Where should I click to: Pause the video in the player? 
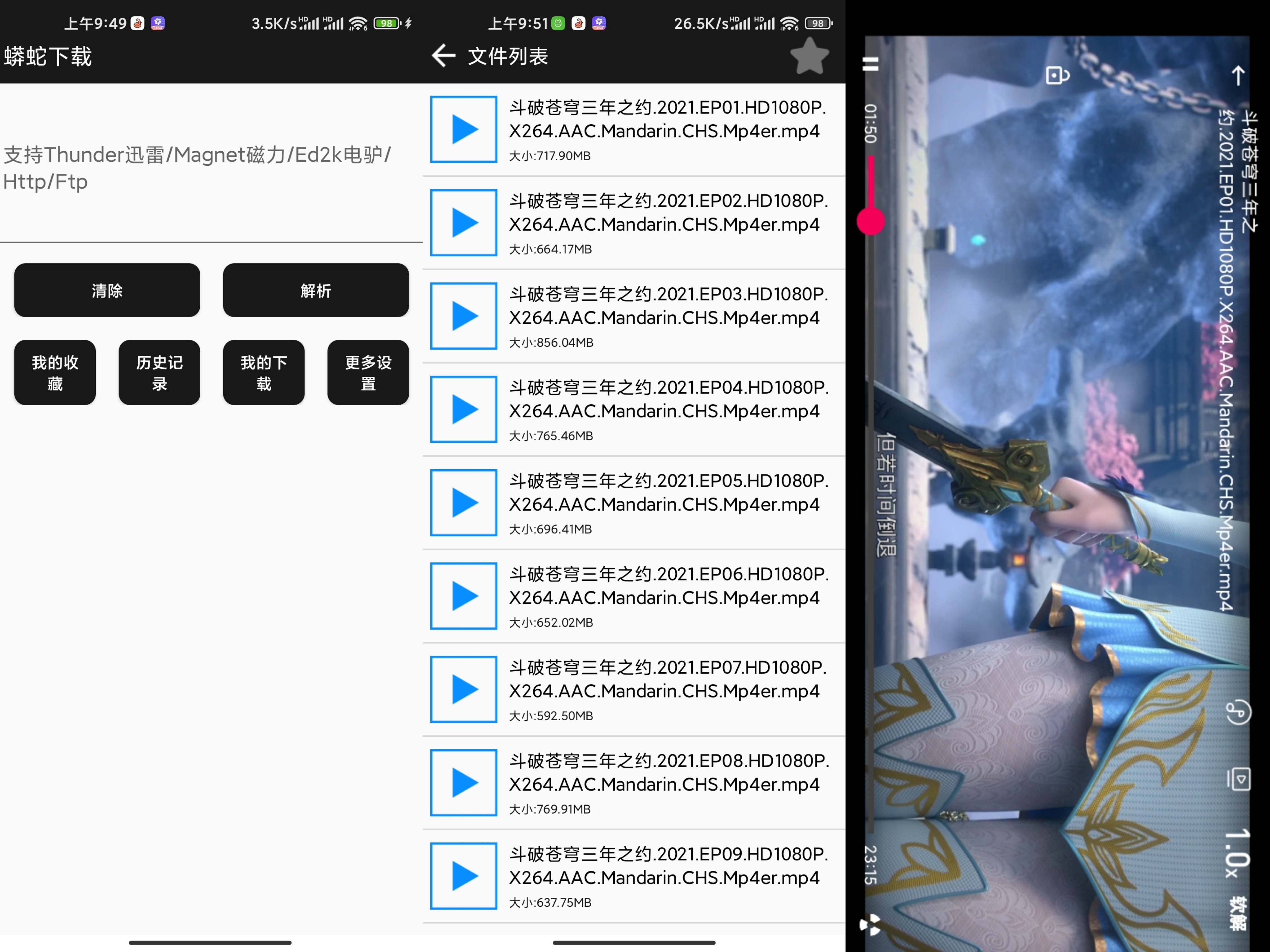click(x=870, y=64)
